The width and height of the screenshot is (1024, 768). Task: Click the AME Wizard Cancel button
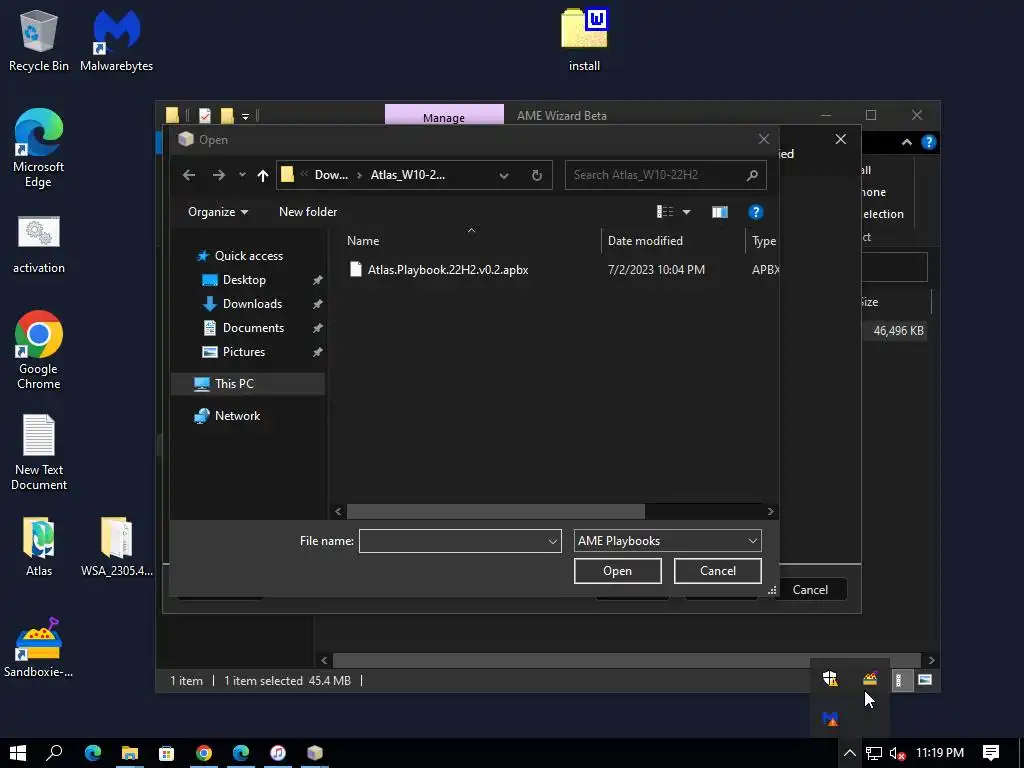(x=810, y=590)
